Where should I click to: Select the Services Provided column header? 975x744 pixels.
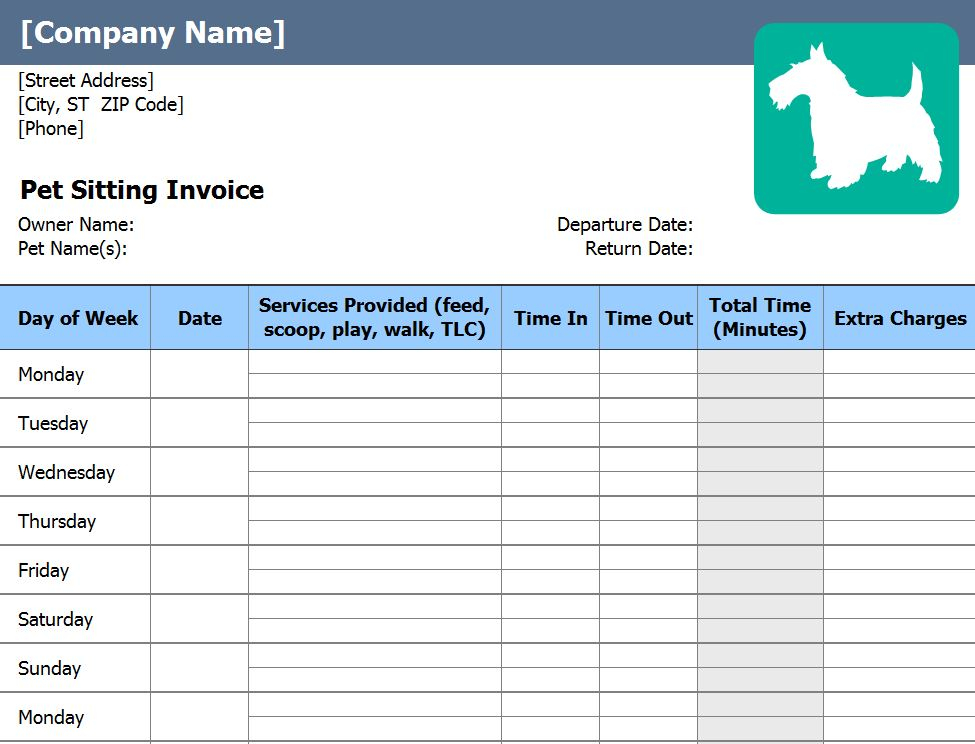point(375,318)
